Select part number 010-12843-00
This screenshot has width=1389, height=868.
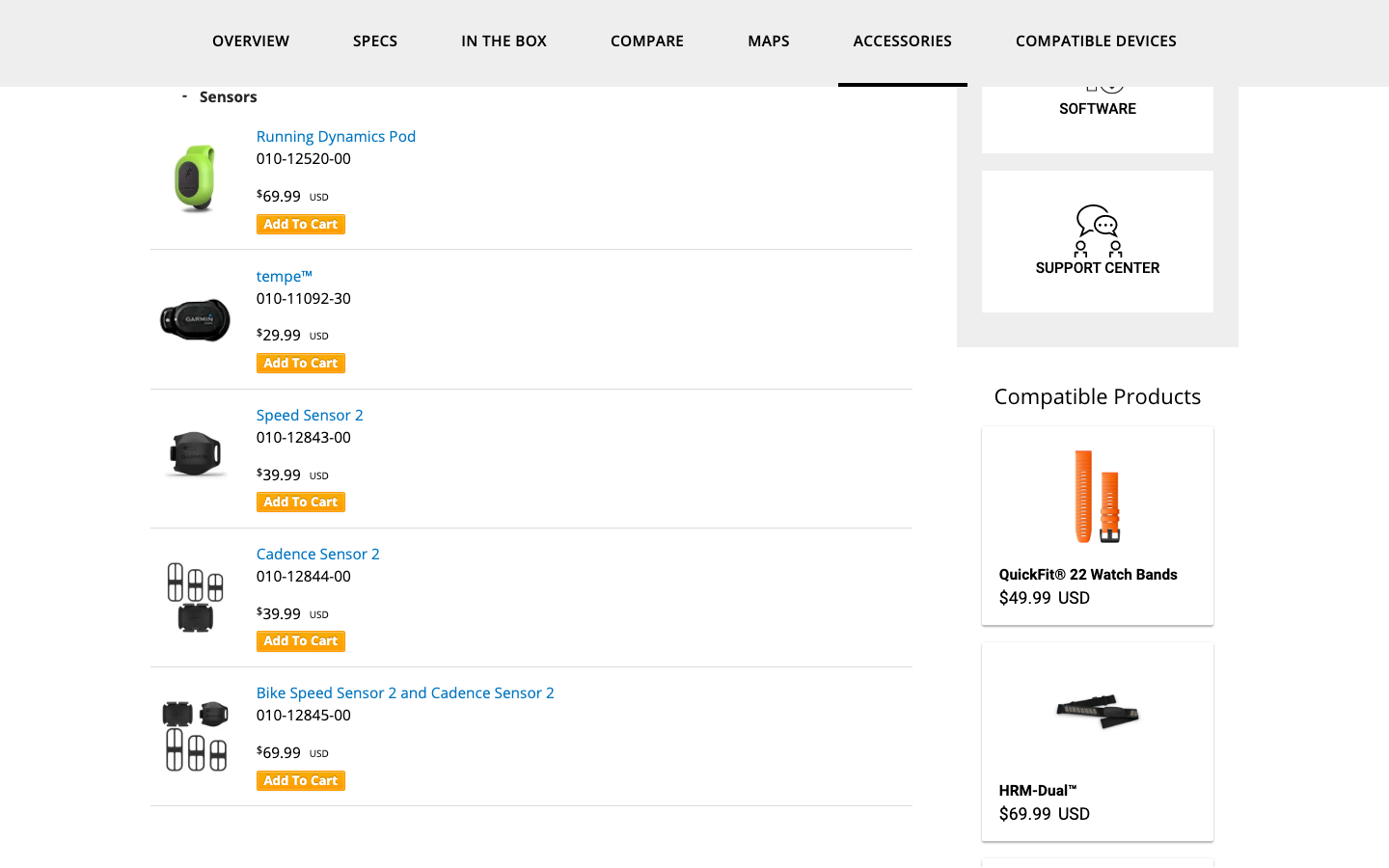point(304,437)
